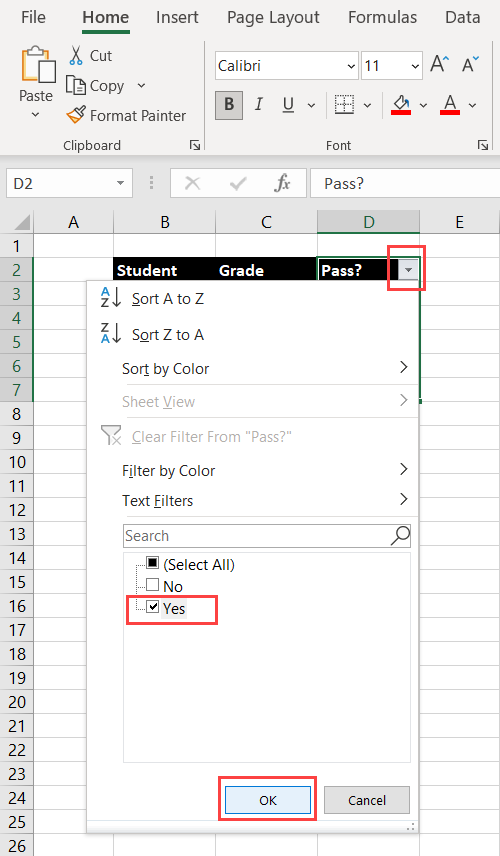Click the Cut scissors icon
500x856 pixels.
point(76,56)
